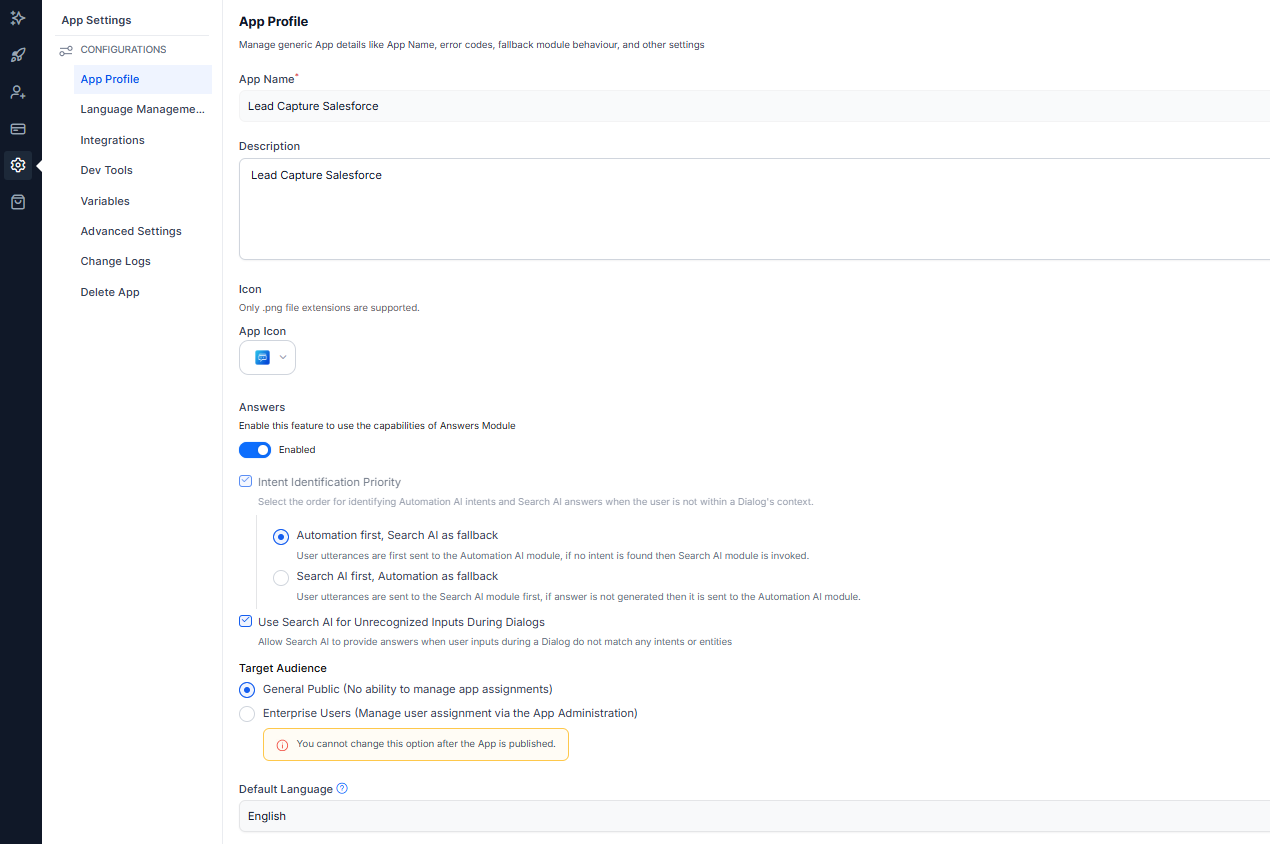Click the add user icon
Image resolution: width=1270 pixels, height=844 pixels.
[x=18, y=92]
